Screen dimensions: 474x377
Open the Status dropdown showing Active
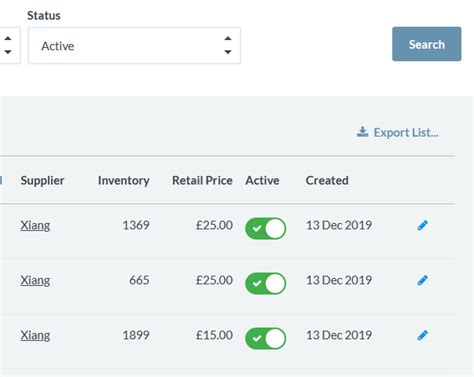tap(134, 46)
